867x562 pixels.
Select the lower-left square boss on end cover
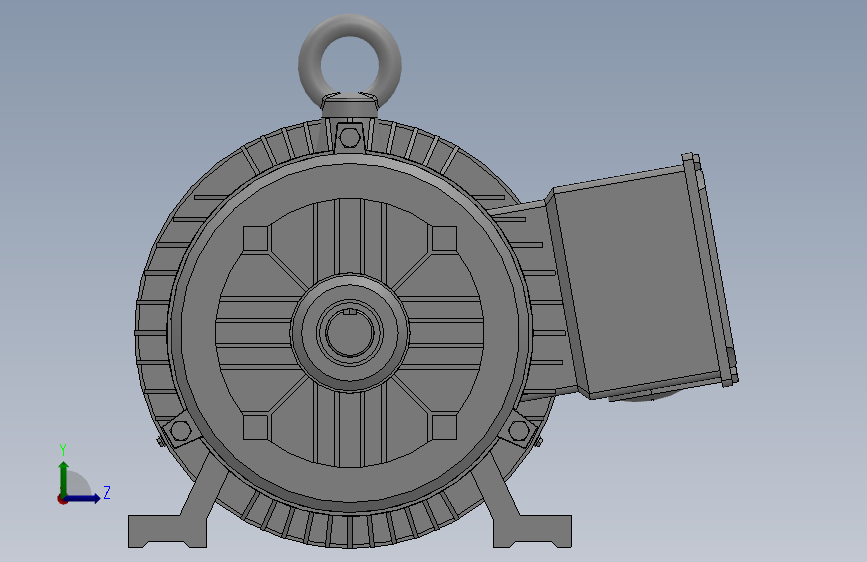(256, 427)
